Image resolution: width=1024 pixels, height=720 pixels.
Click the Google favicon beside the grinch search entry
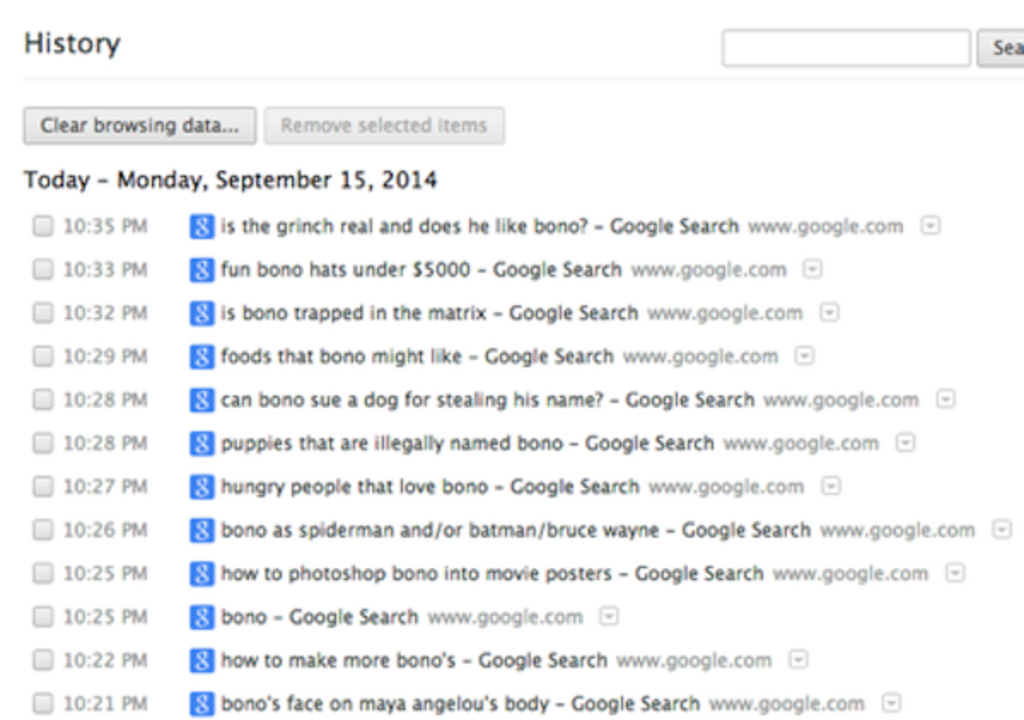pos(202,227)
